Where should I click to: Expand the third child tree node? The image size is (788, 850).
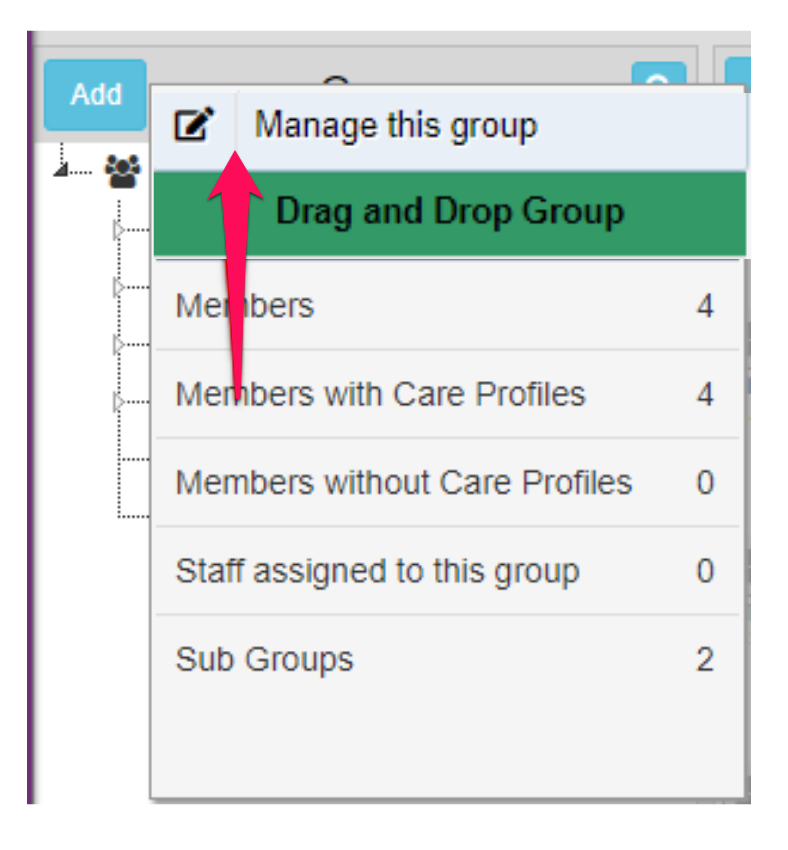[118, 345]
